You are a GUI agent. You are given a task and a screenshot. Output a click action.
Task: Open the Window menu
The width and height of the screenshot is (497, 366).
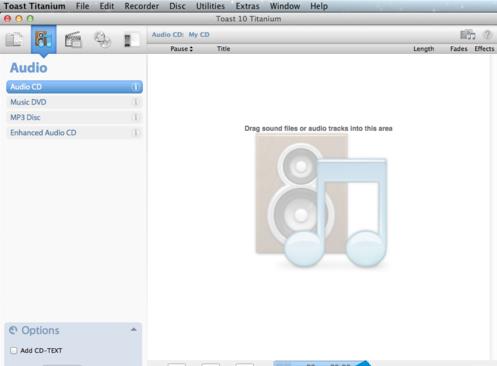pos(285,6)
